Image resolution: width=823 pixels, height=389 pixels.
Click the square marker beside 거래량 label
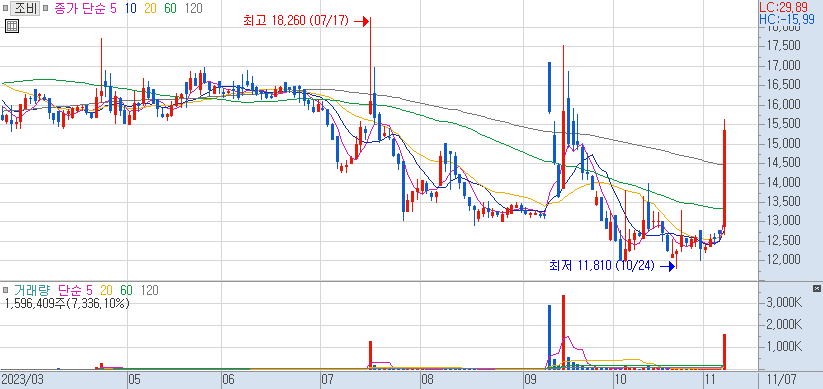point(5,290)
